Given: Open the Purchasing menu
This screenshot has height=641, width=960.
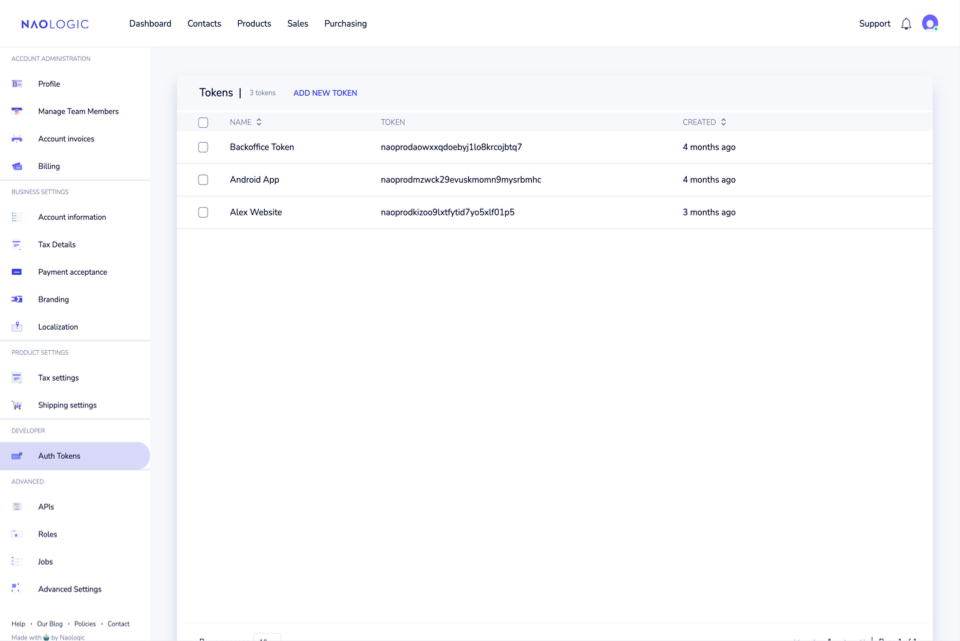Looking at the screenshot, I should (345, 24).
